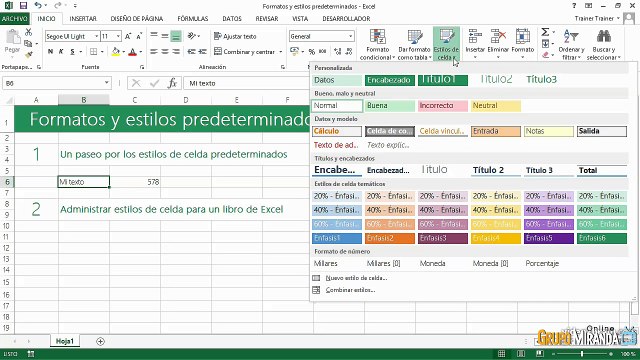Click the Ajustar texto wrap text button
This screenshot has width=640, height=360.
point(235,36)
